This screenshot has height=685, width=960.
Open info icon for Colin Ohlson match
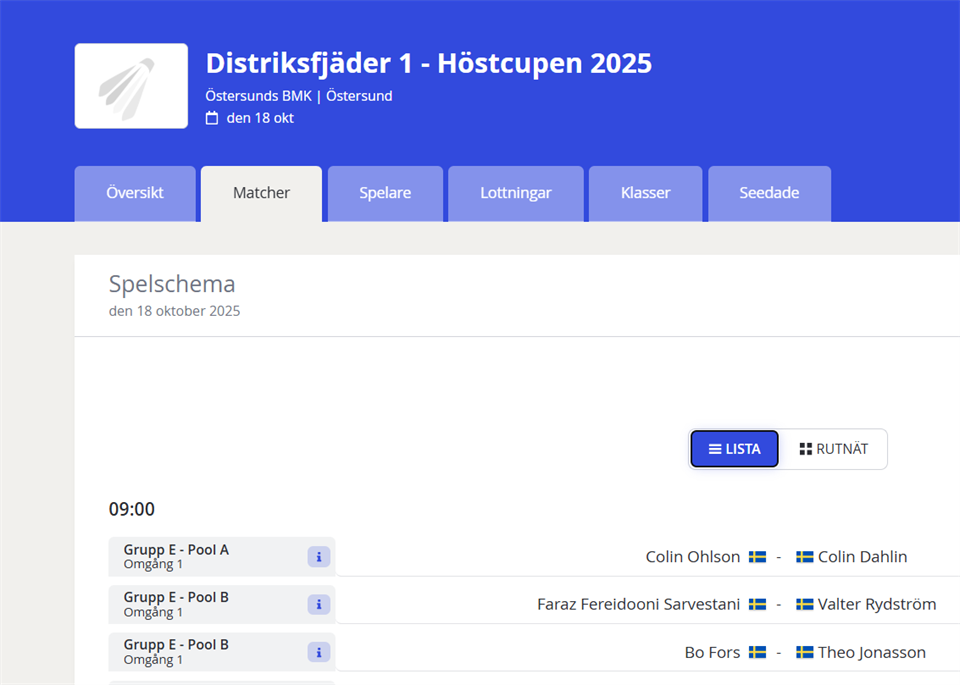click(x=318, y=557)
